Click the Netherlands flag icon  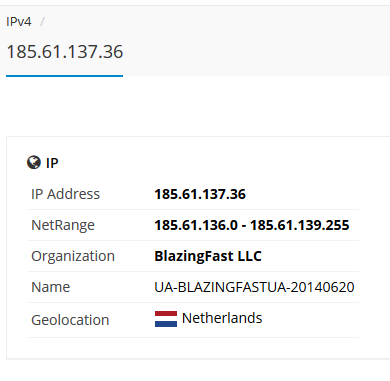tap(166, 319)
